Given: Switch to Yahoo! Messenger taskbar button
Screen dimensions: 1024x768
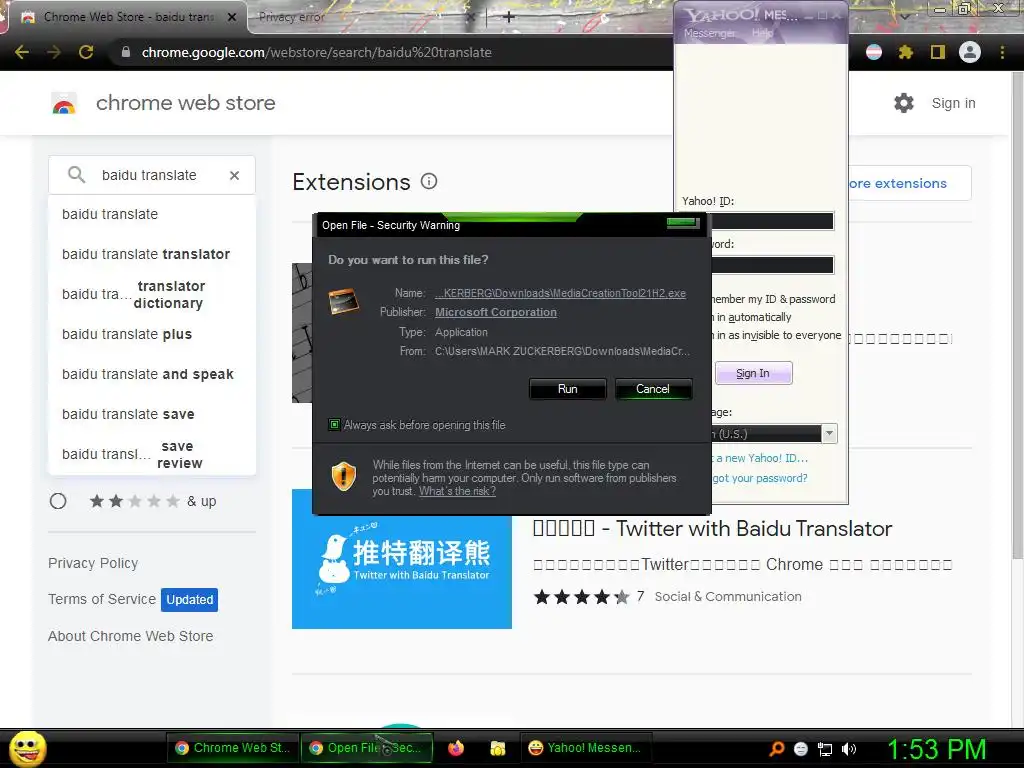Looking at the screenshot, I should click(x=586, y=748).
